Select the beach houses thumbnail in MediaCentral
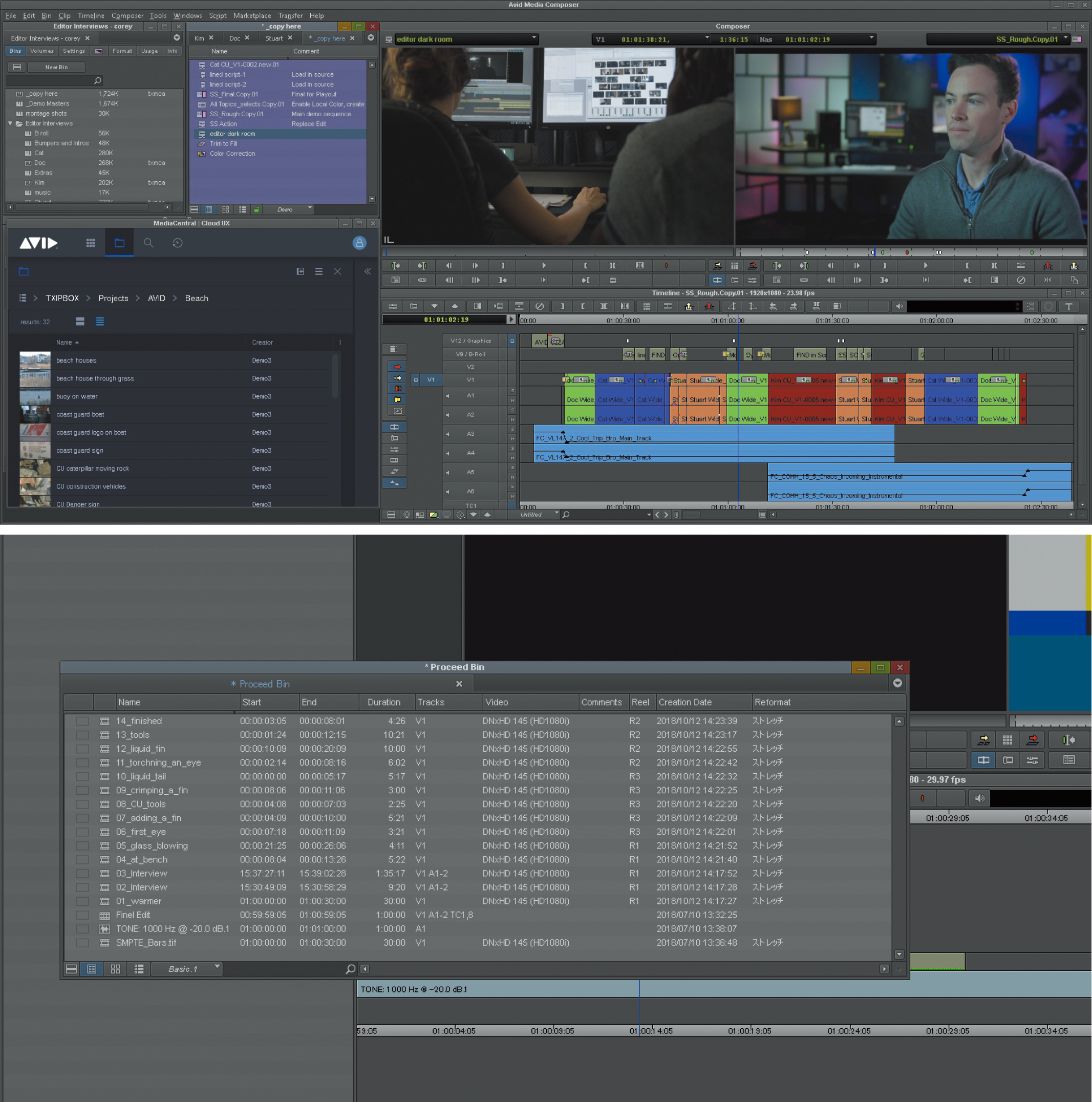 click(35, 361)
